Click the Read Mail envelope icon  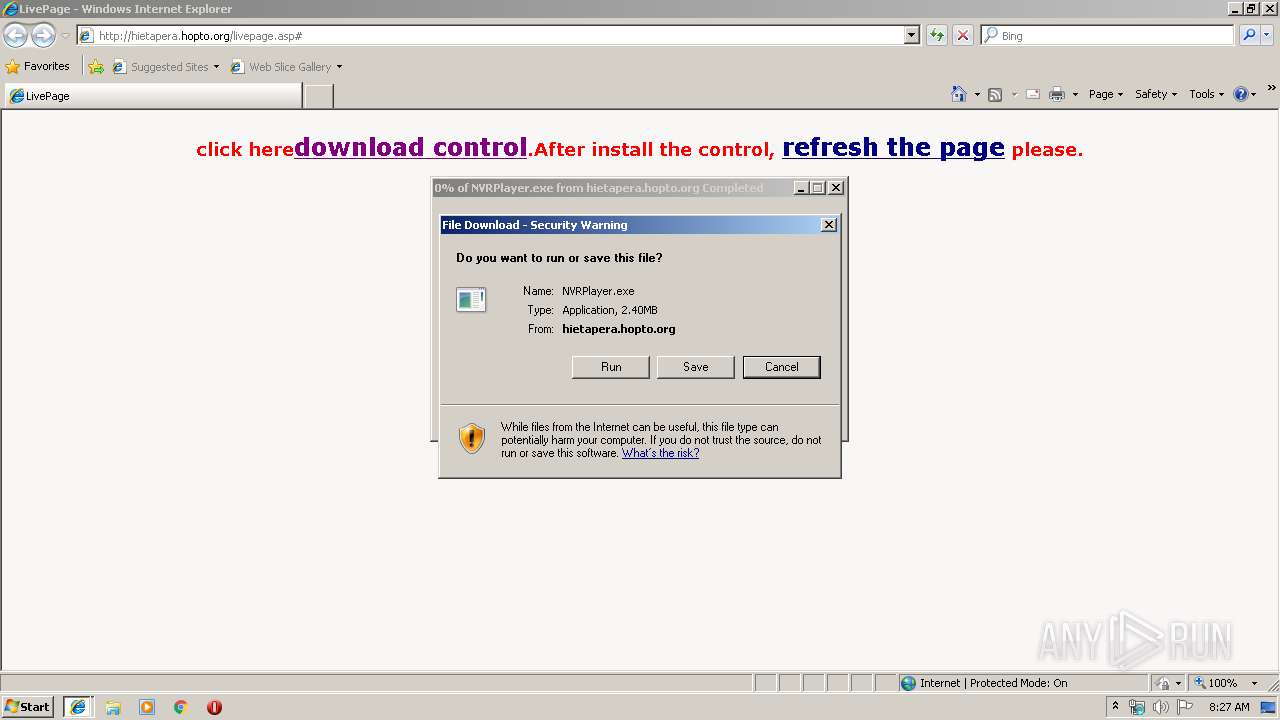click(1033, 94)
